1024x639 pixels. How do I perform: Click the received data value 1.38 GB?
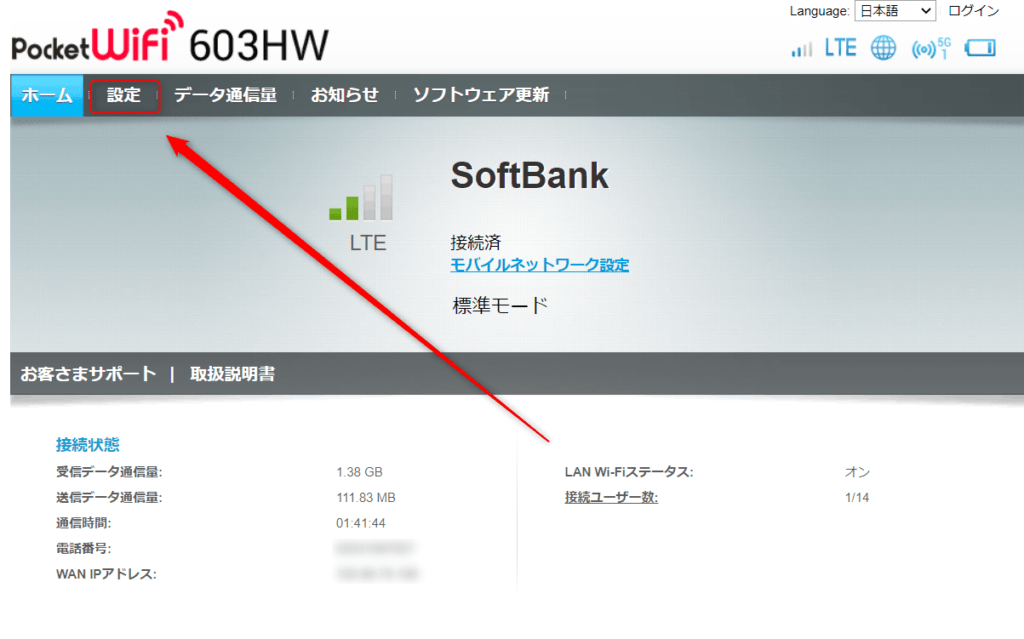click(359, 472)
